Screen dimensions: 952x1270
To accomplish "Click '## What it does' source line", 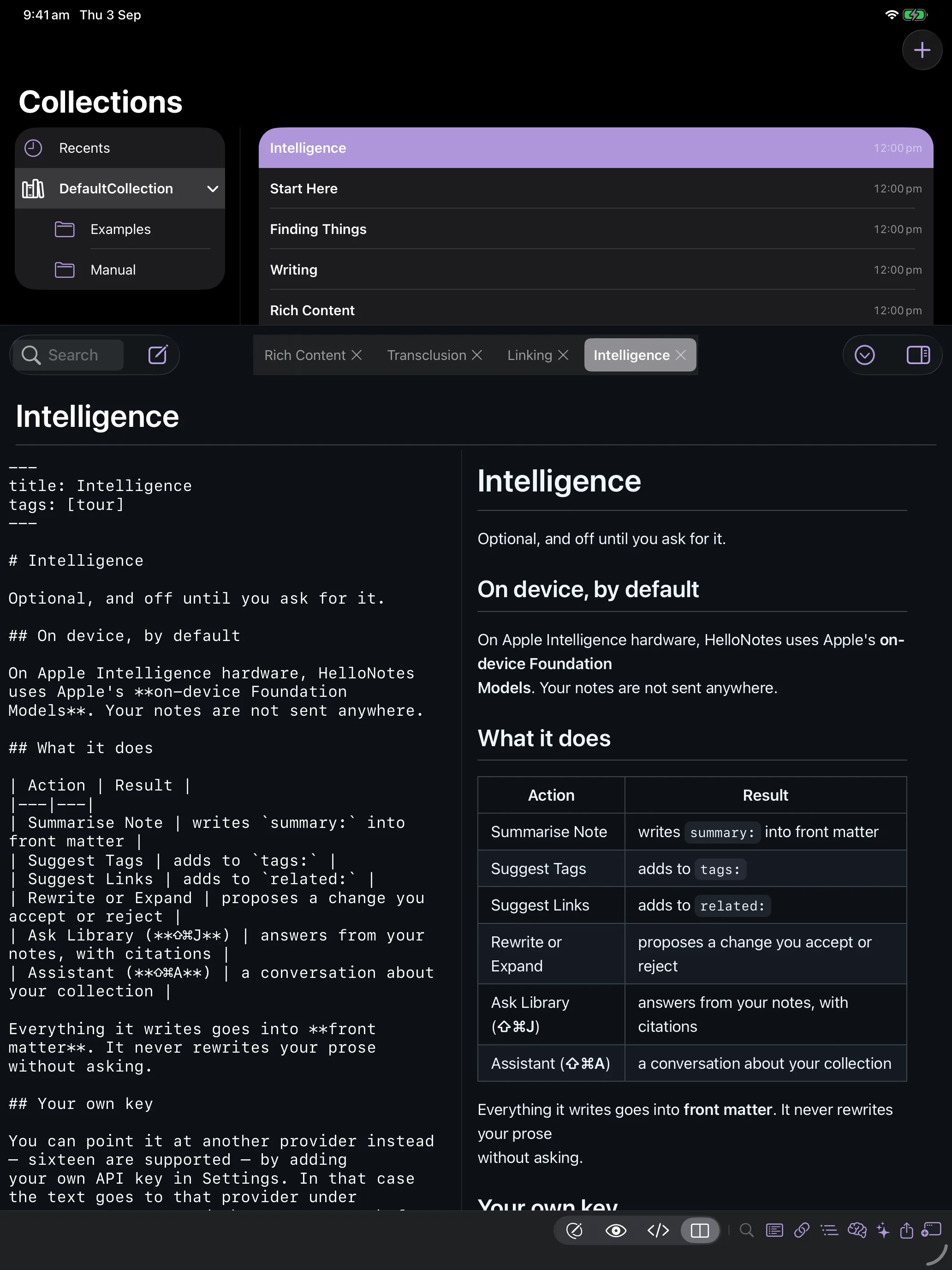I will pyautogui.click(x=80, y=748).
